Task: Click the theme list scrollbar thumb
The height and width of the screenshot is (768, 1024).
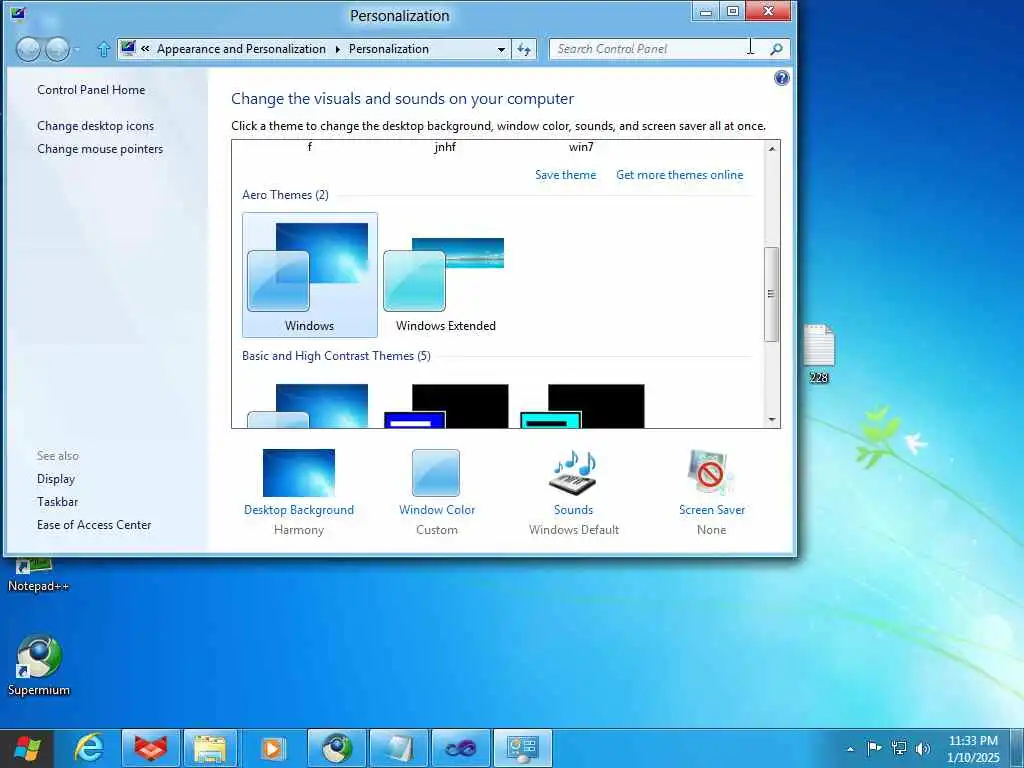Action: (772, 294)
